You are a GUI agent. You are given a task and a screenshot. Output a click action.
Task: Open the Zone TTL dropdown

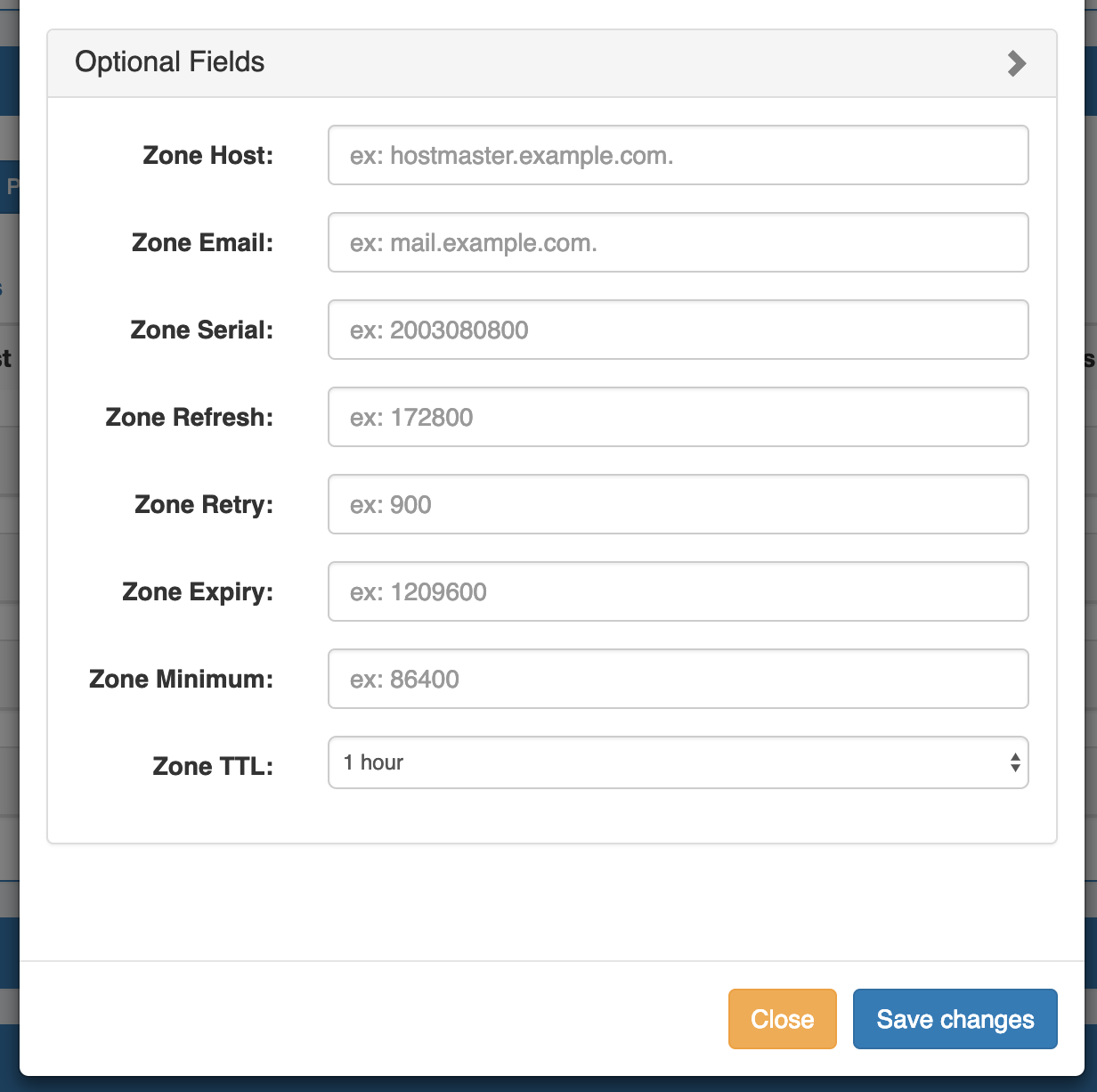click(x=678, y=762)
